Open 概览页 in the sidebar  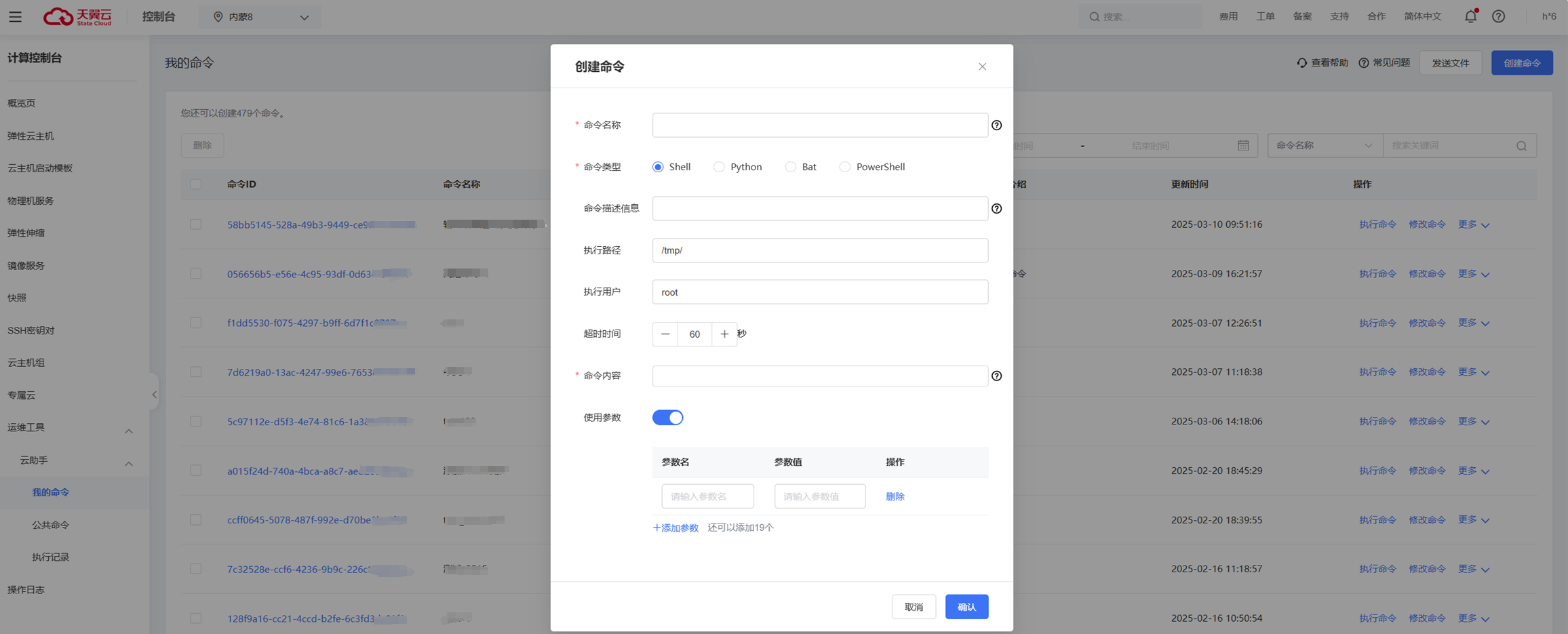tap(21, 103)
